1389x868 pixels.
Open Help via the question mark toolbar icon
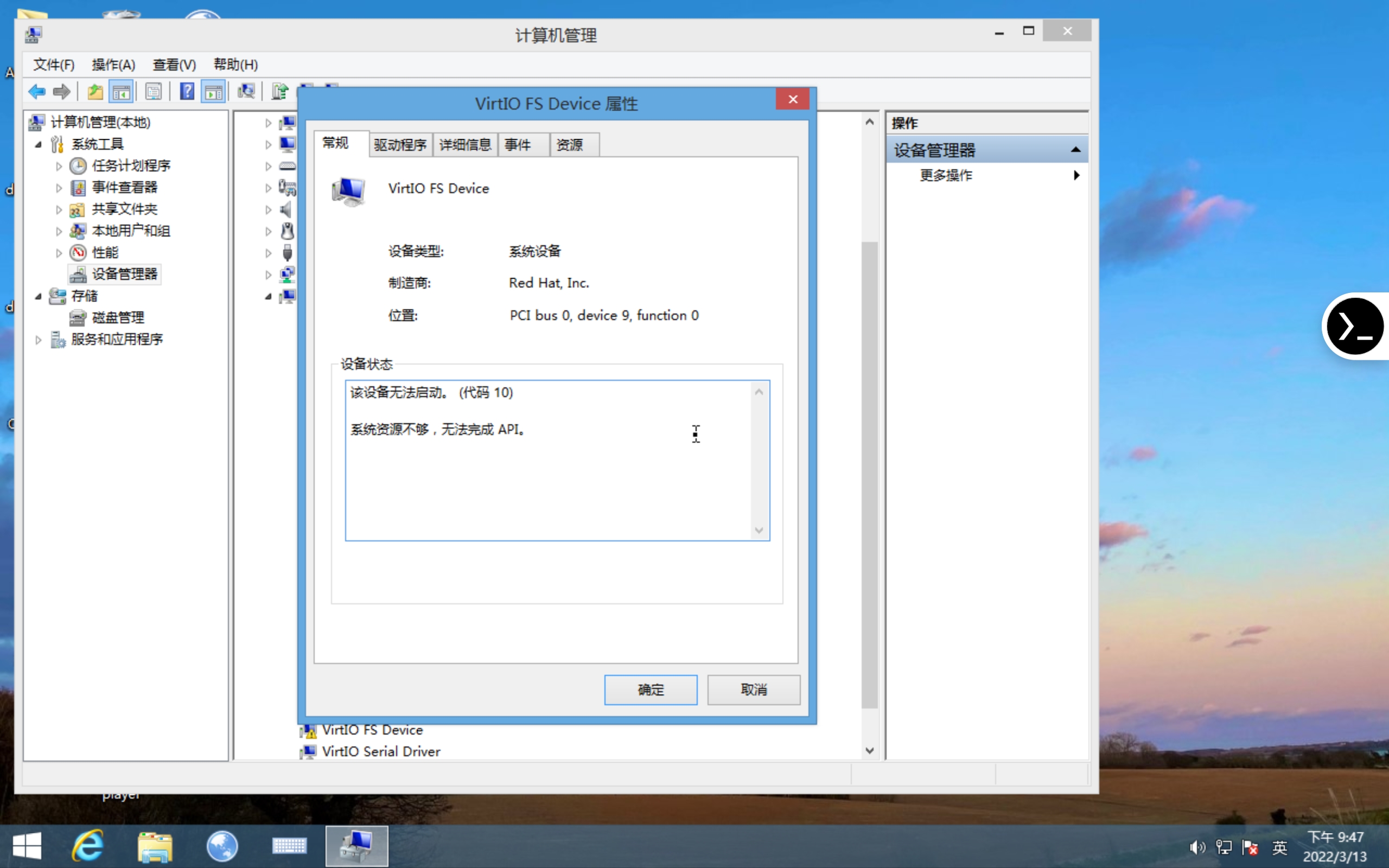click(187, 91)
